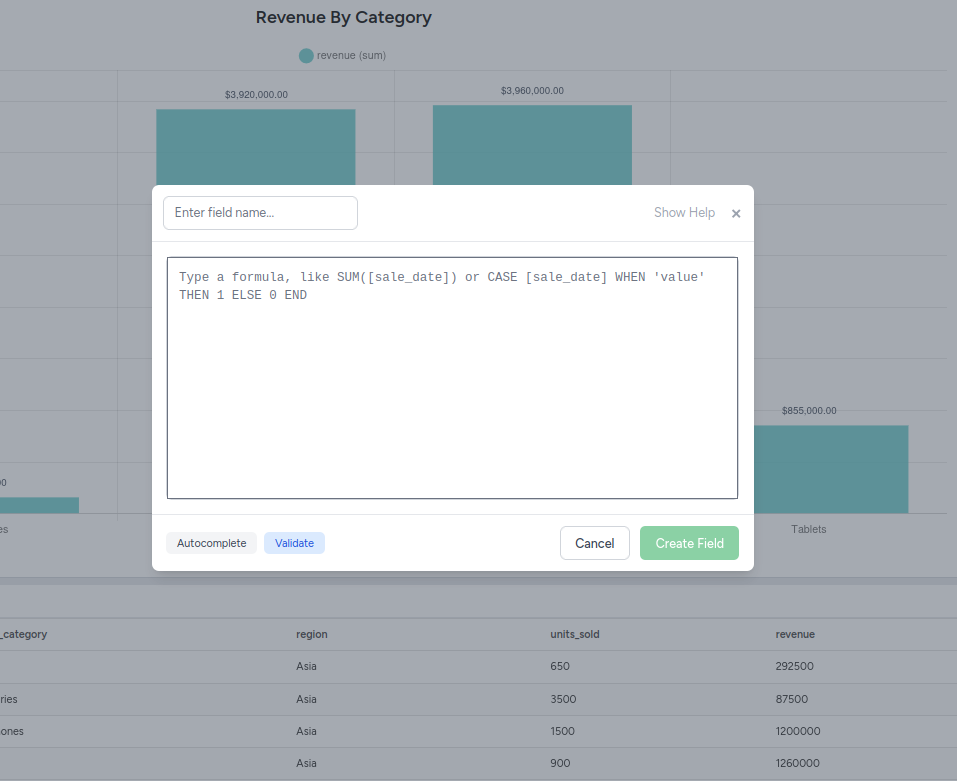Toggle the Autocomplete option
This screenshot has width=957, height=781.
[211, 543]
